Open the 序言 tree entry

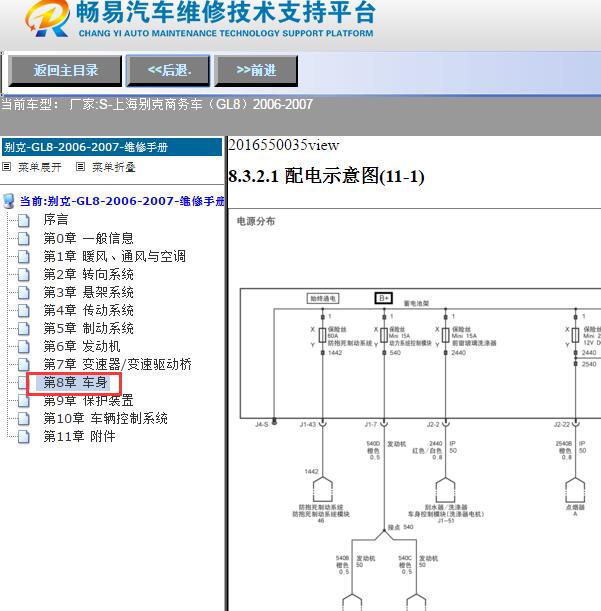tap(56, 219)
